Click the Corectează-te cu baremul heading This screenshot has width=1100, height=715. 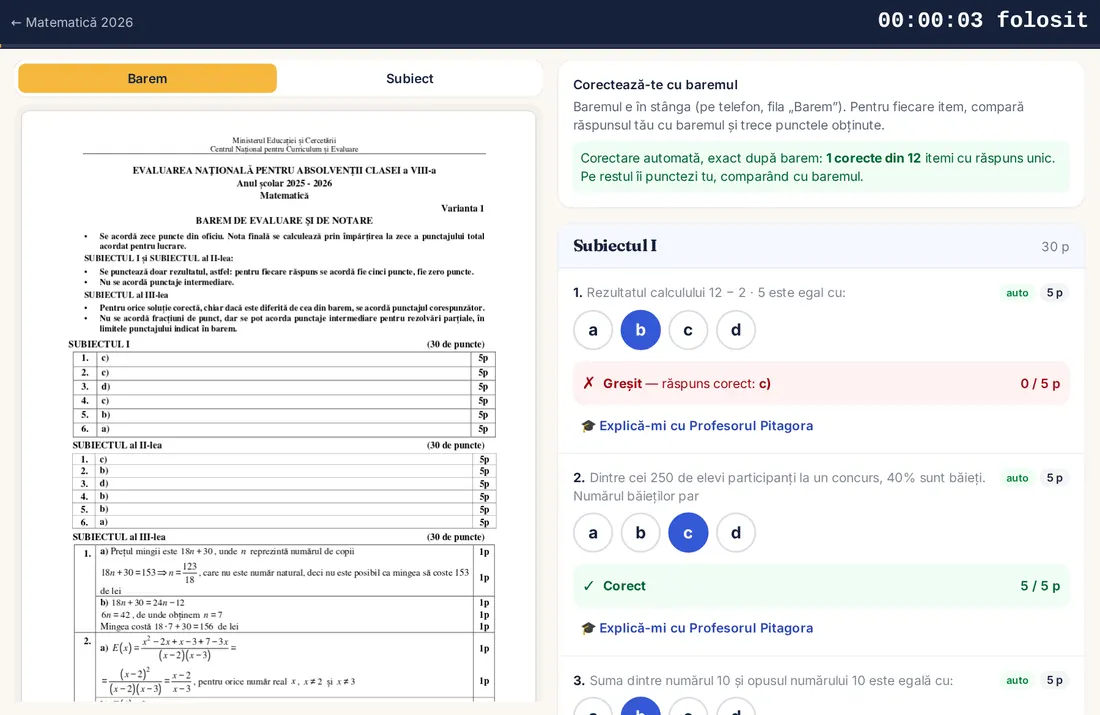[655, 85]
